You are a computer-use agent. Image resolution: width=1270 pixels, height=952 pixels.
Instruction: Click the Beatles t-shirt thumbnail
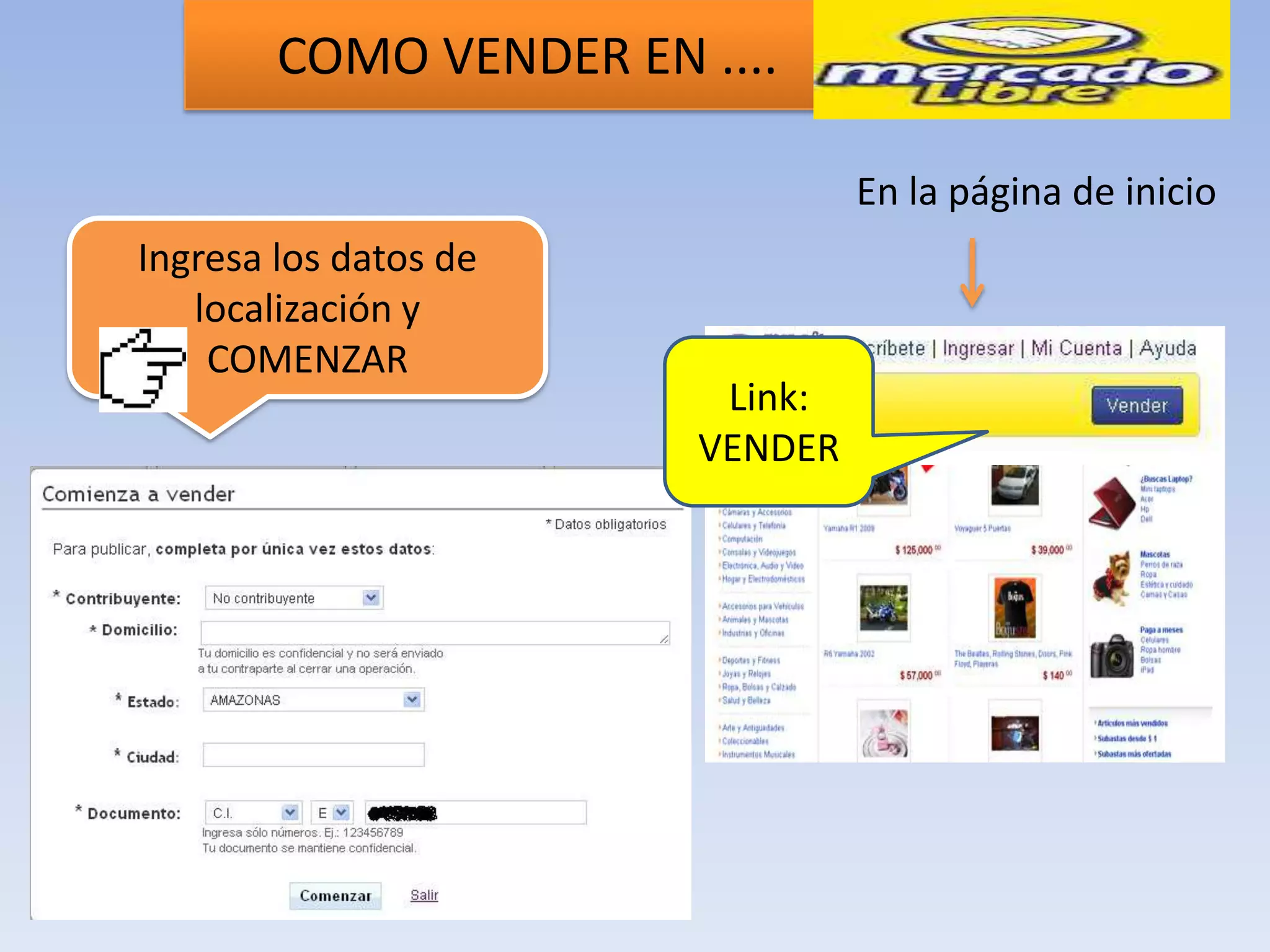(x=1015, y=607)
